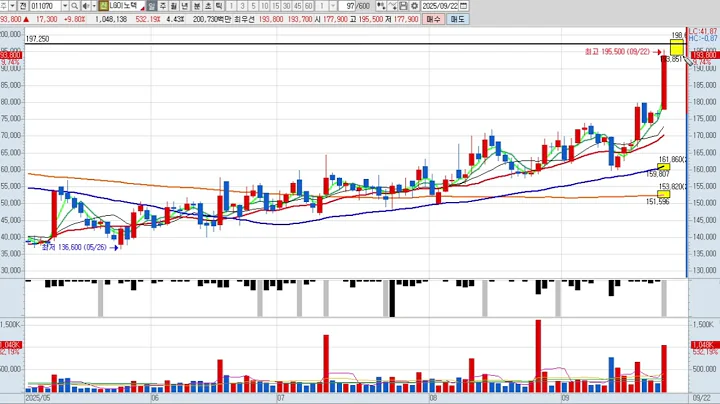Screen dimensions: 720x404
Task: Click the 197,250 horizontal line label
Action: [x=38, y=39]
